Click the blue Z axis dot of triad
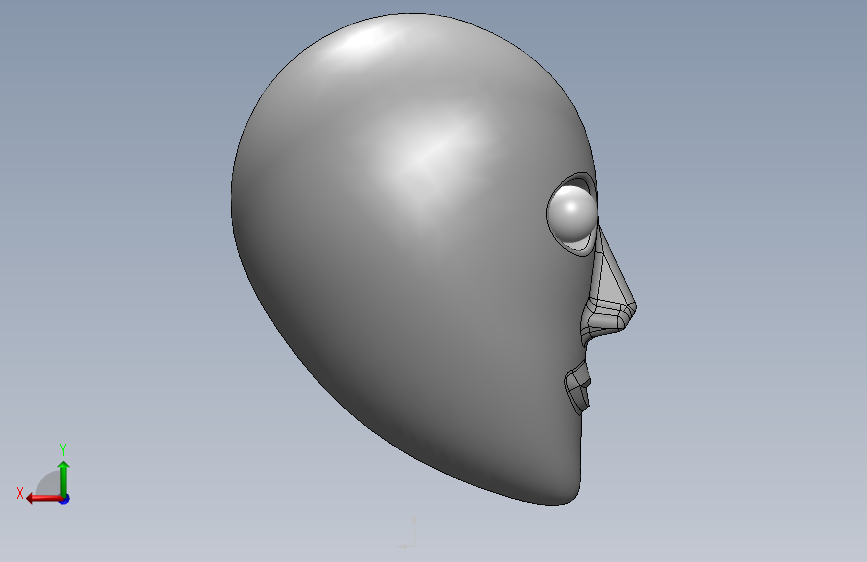The width and height of the screenshot is (867, 562). pos(65,499)
